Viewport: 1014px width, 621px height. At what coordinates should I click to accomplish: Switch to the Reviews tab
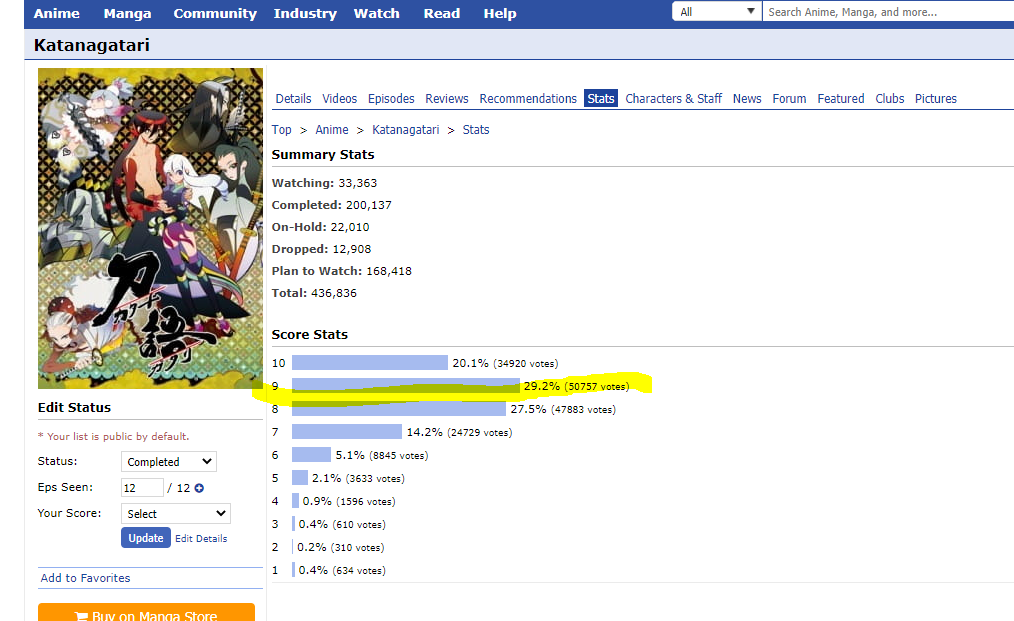(447, 98)
